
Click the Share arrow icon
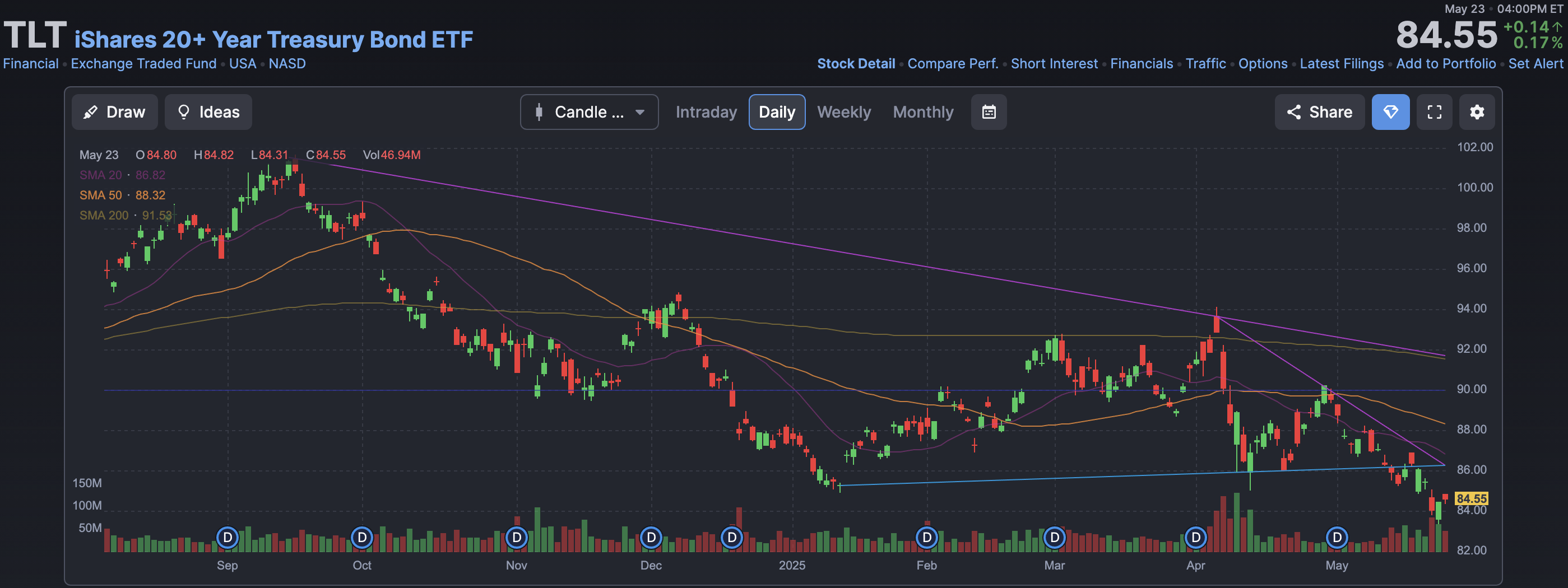pos(1293,112)
